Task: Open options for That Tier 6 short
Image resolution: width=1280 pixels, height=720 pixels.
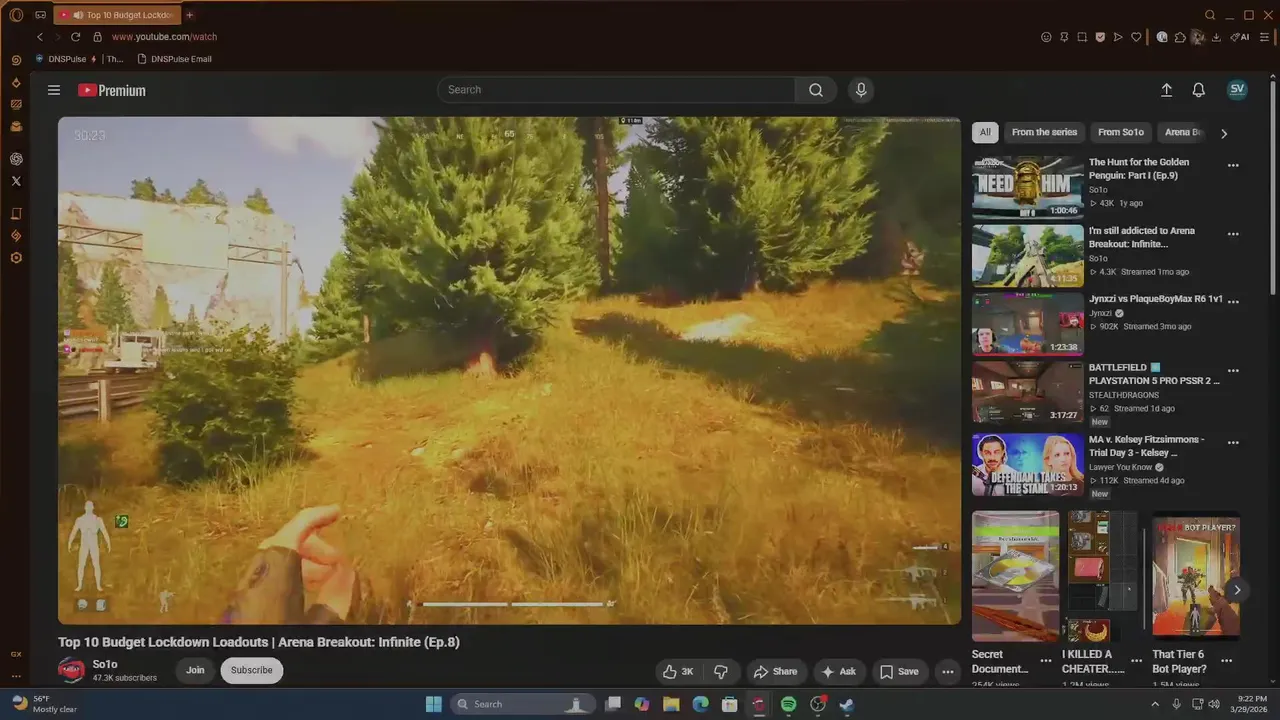Action: (1226, 661)
